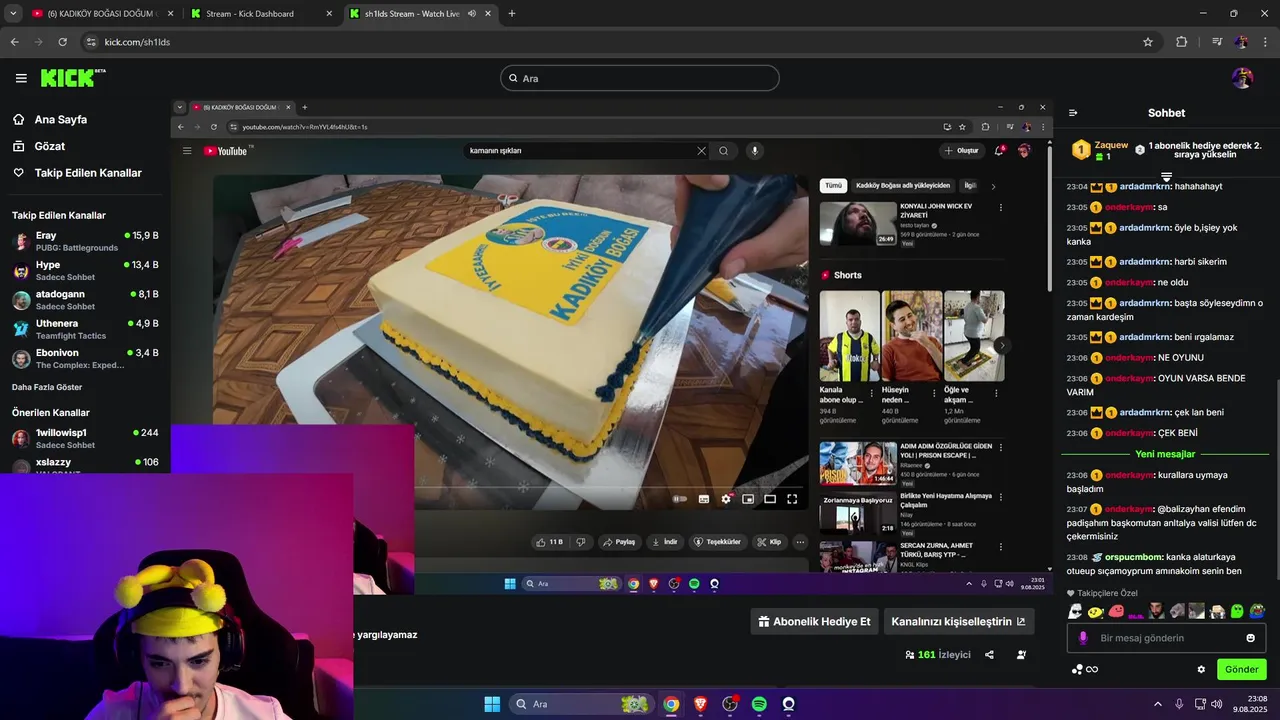1280x720 pixels.
Task: Click the Windows Start button
Action: [492, 704]
